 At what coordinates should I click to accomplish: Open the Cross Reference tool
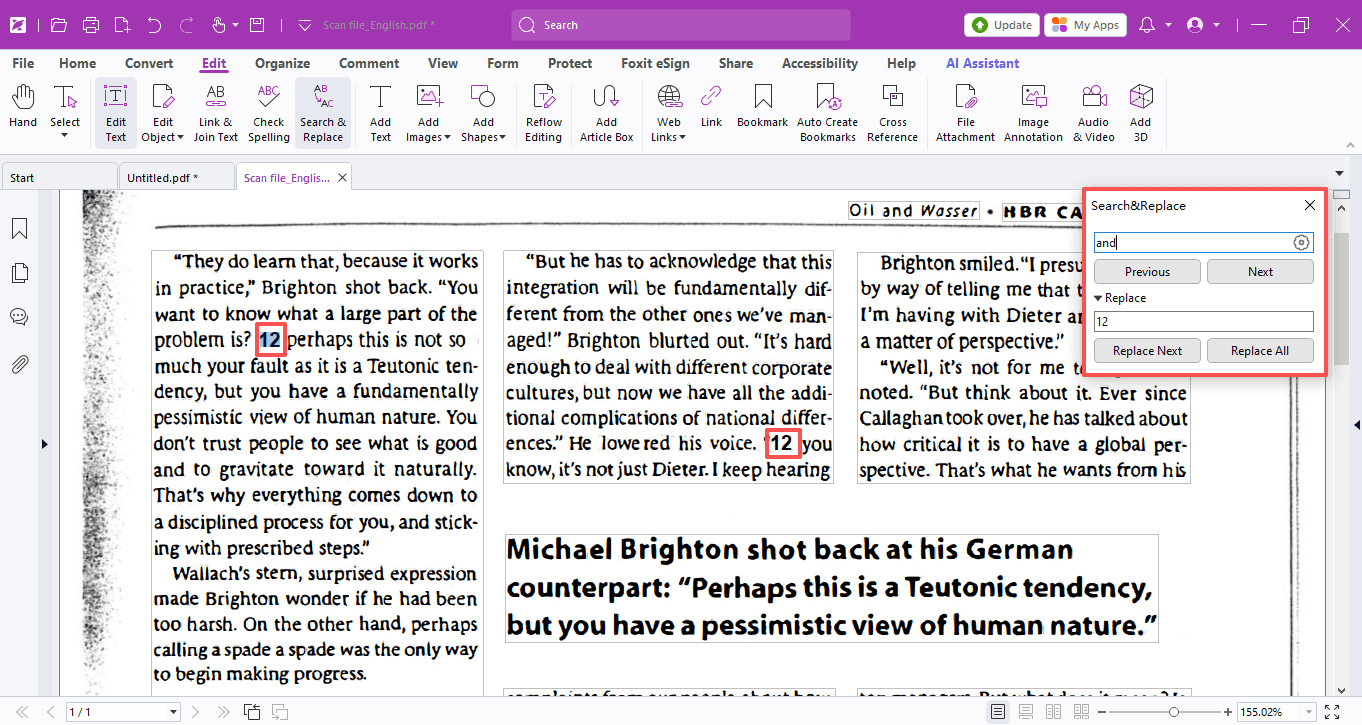pyautogui.click(x=893, y=113)
